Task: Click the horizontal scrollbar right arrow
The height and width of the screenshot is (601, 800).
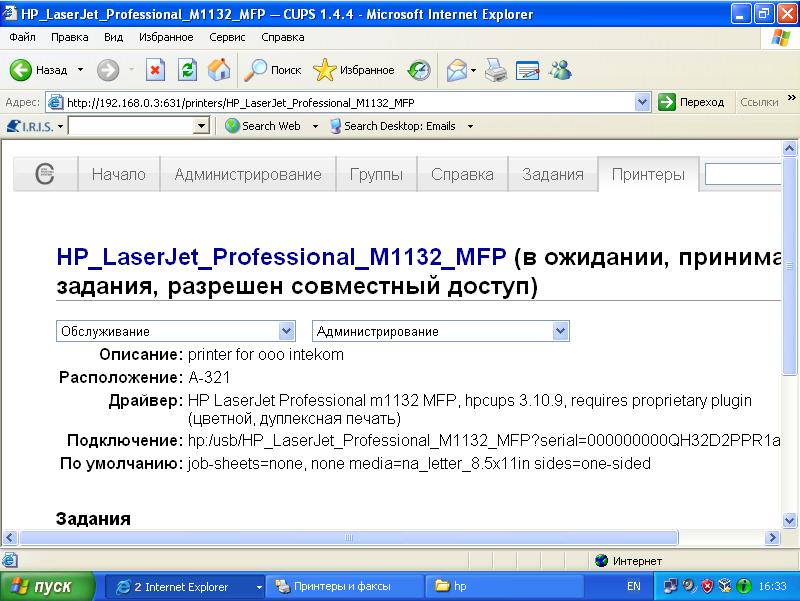Action: (x=772, y=537)
